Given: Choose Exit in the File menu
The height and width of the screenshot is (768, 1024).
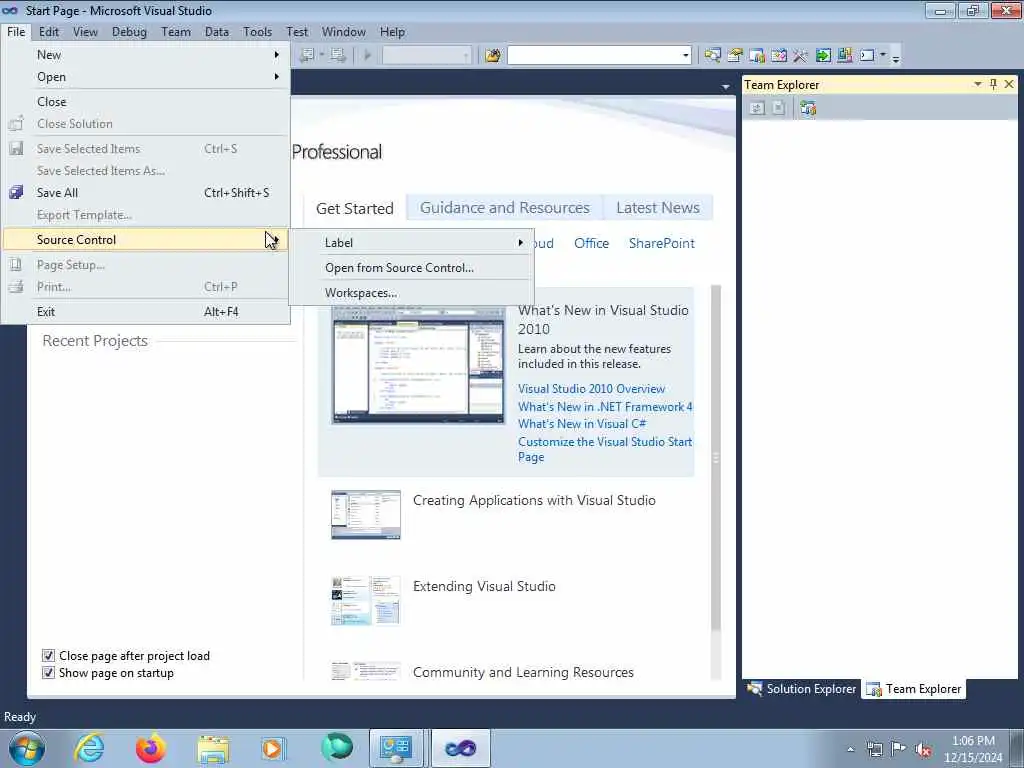Looking at the screenshot, I should (x=146, y=312).
